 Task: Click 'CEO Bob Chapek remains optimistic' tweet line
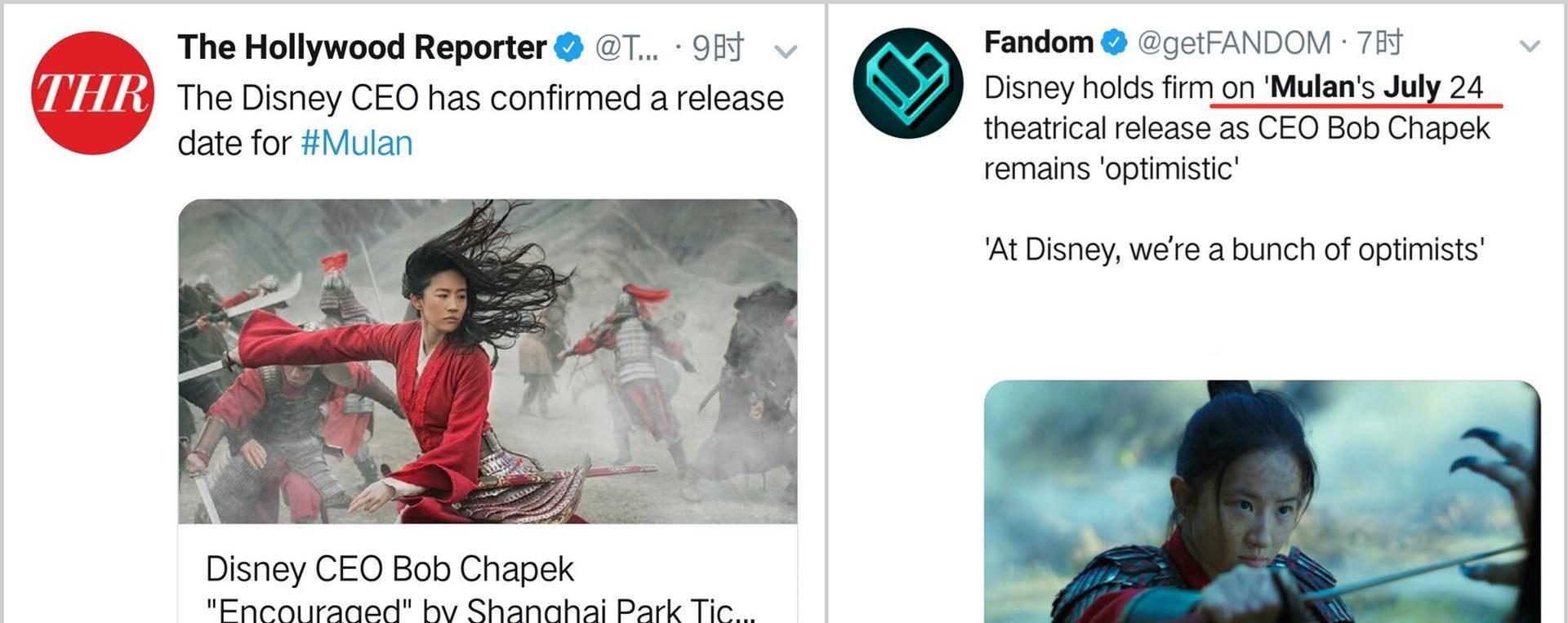1236,149
